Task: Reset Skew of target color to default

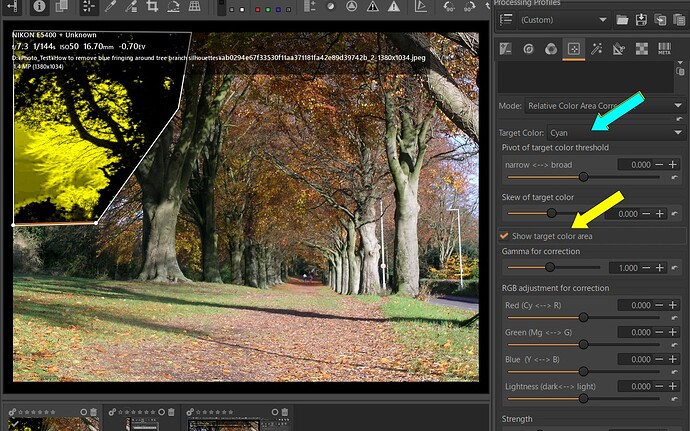Action: pos(675,214)
